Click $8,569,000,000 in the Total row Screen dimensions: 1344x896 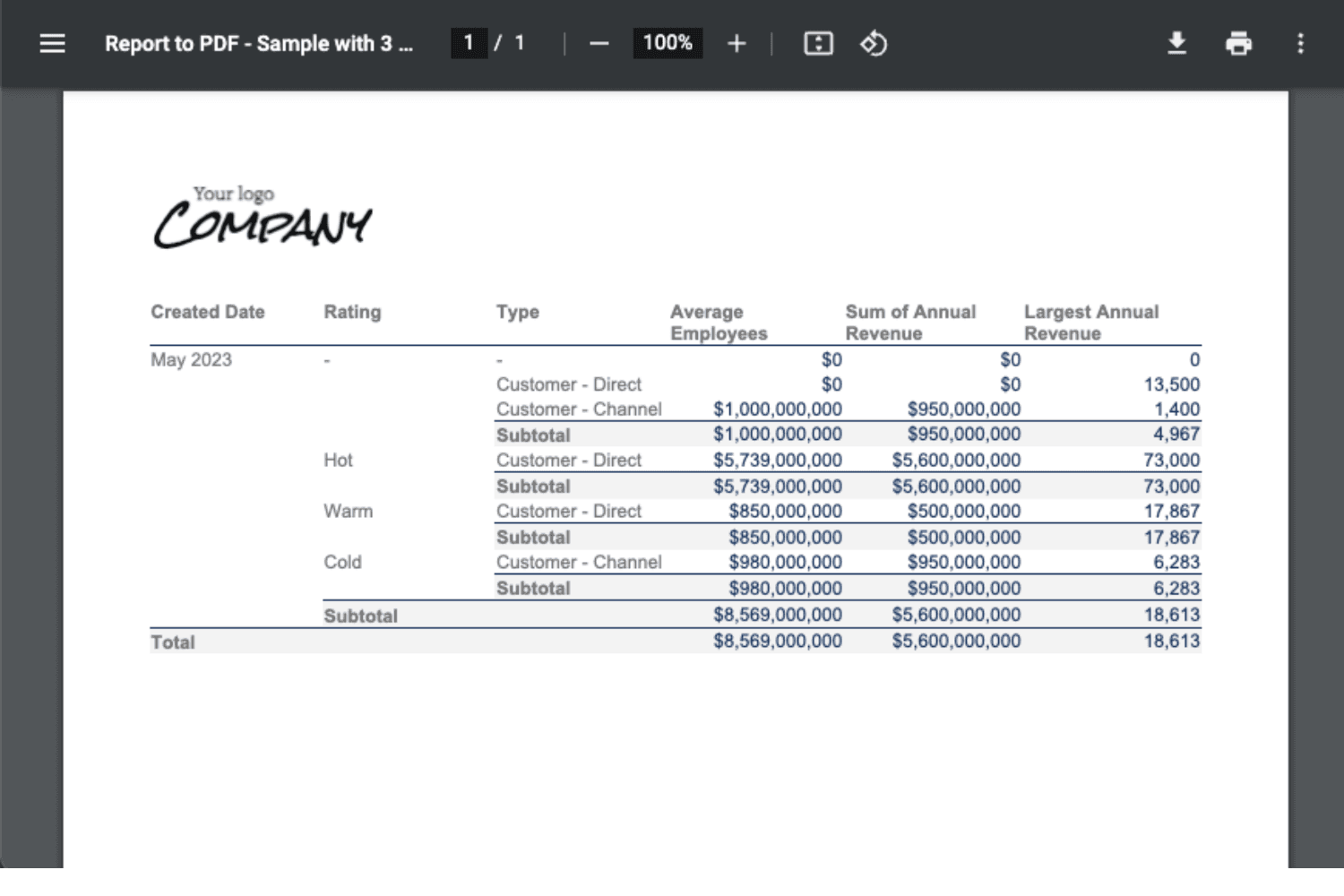tap(778, 642)
